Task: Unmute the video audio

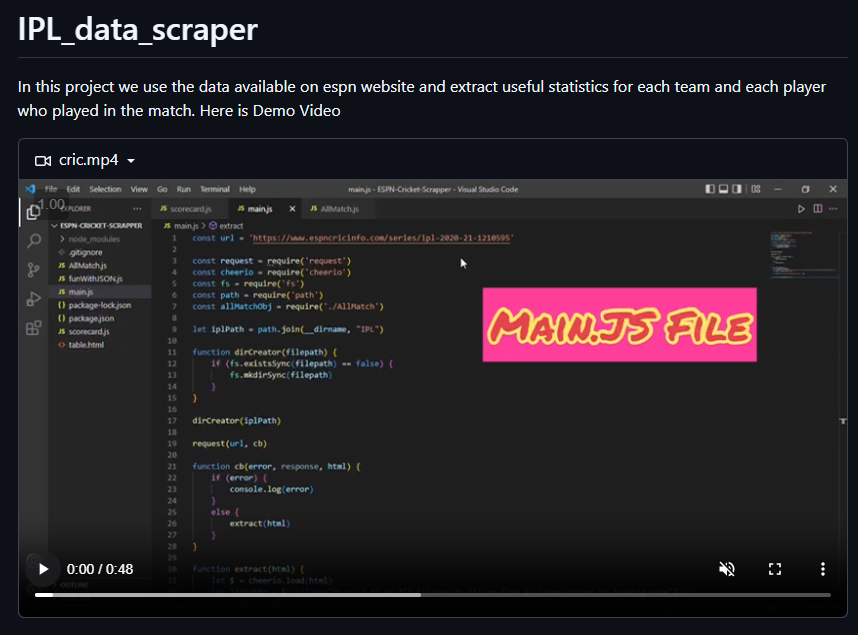Action: pos(727,569)
